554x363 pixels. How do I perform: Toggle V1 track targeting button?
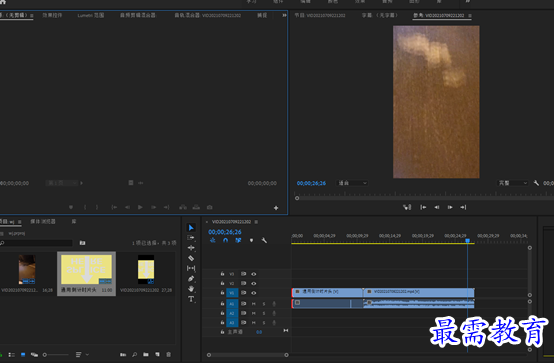[232, 293]
